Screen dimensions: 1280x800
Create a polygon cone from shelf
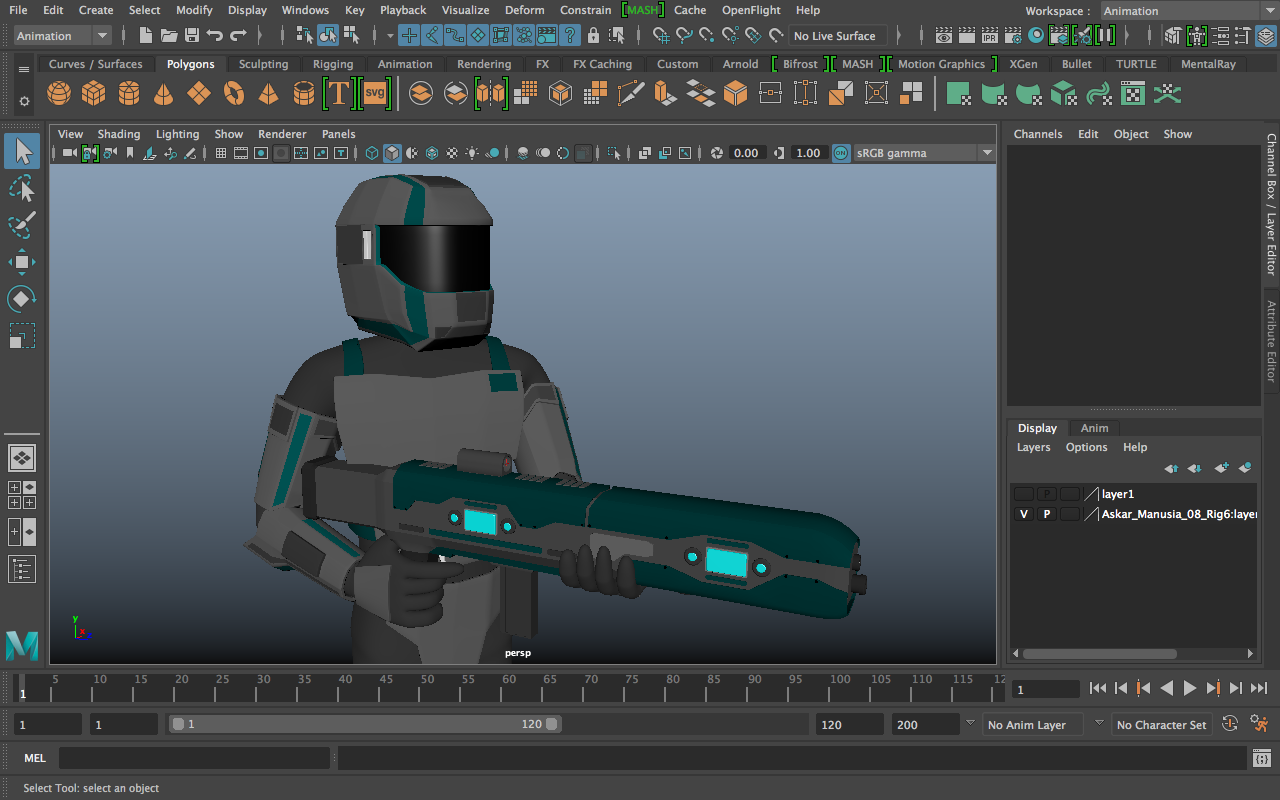coord(164,94)
